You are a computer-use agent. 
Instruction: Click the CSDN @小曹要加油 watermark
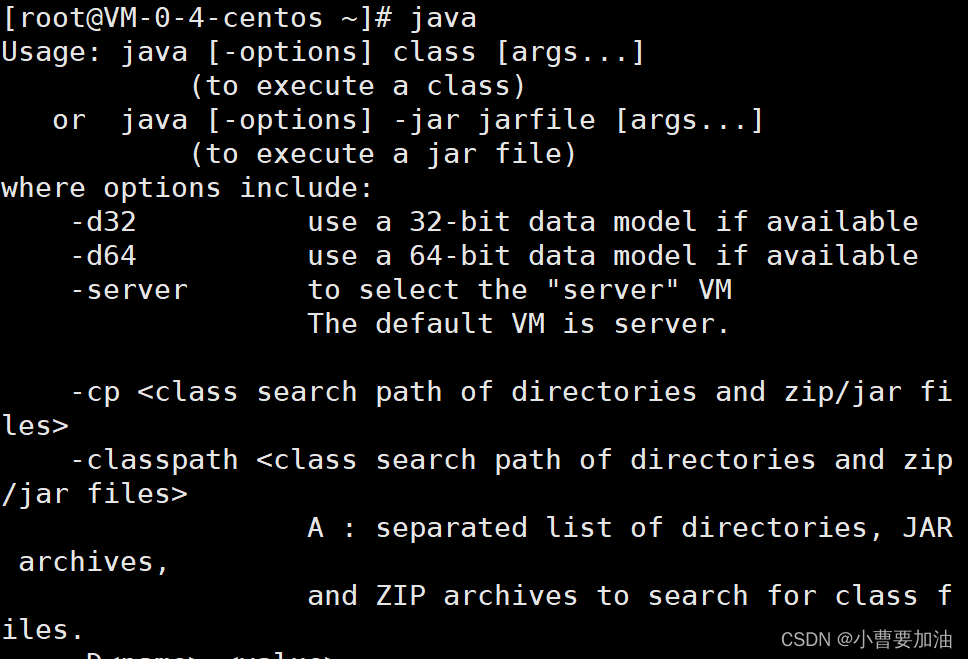coord(867,639)
